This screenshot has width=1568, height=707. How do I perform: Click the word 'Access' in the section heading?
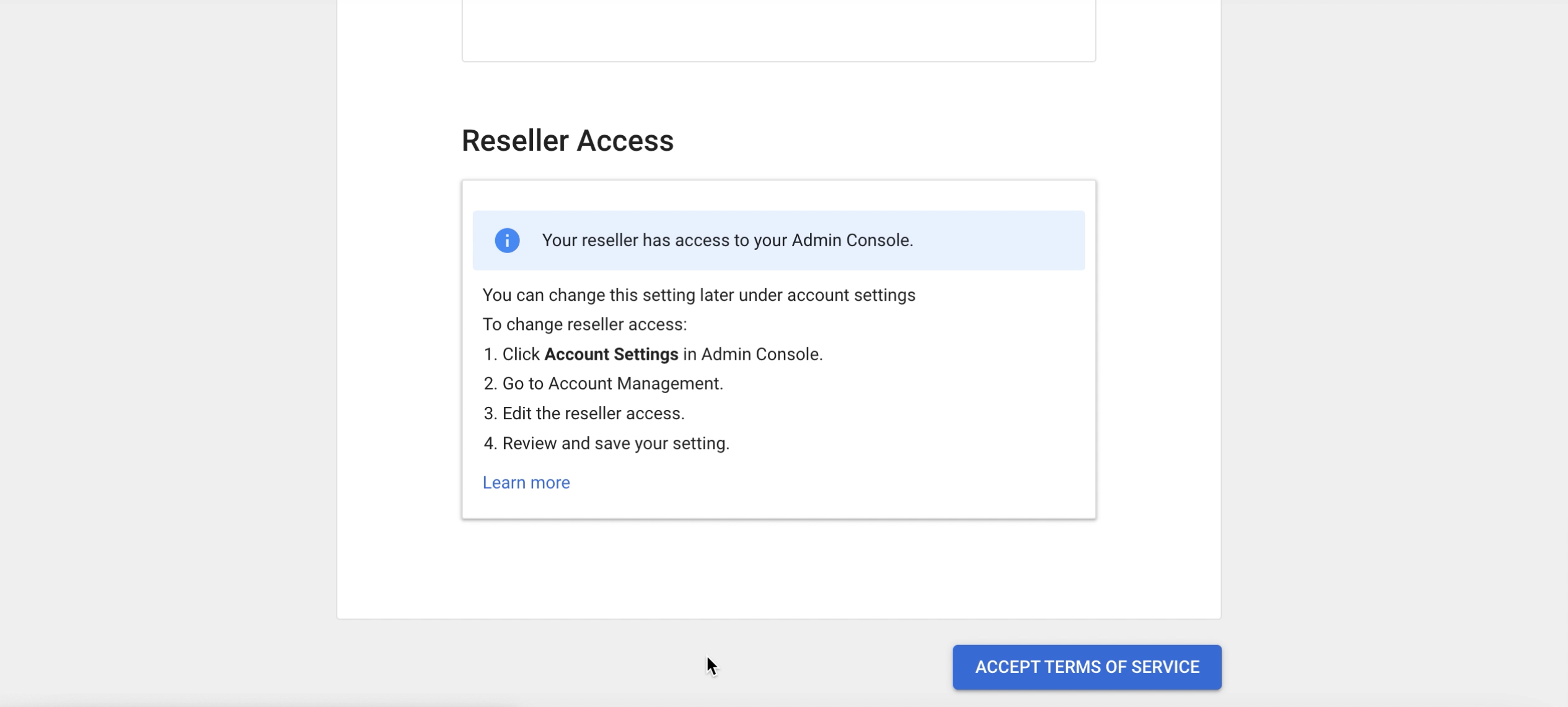coord(625,140)
